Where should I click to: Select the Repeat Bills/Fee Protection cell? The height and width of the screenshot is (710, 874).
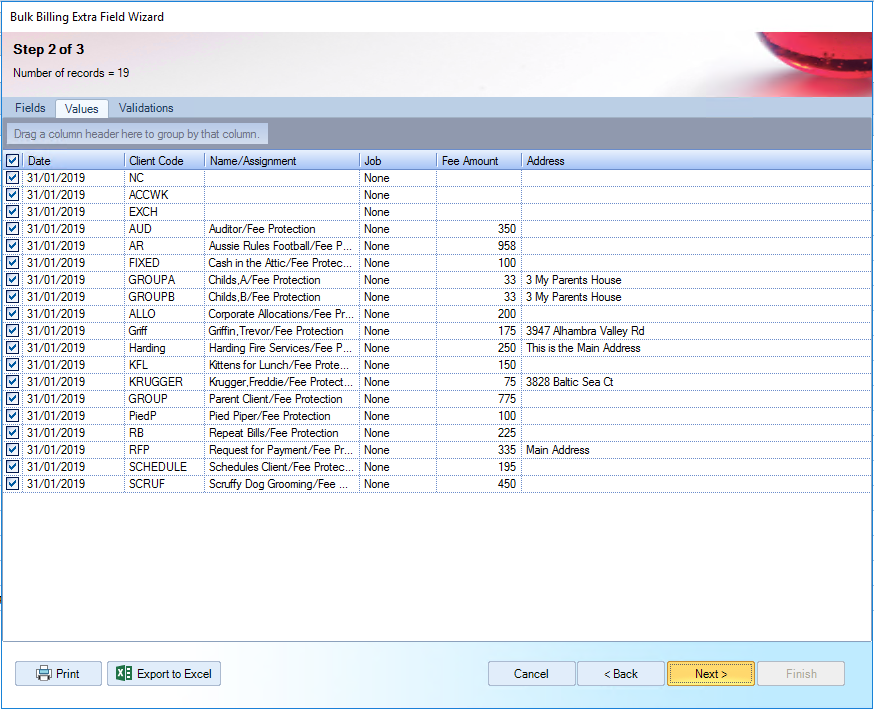[x=282, y=433]
